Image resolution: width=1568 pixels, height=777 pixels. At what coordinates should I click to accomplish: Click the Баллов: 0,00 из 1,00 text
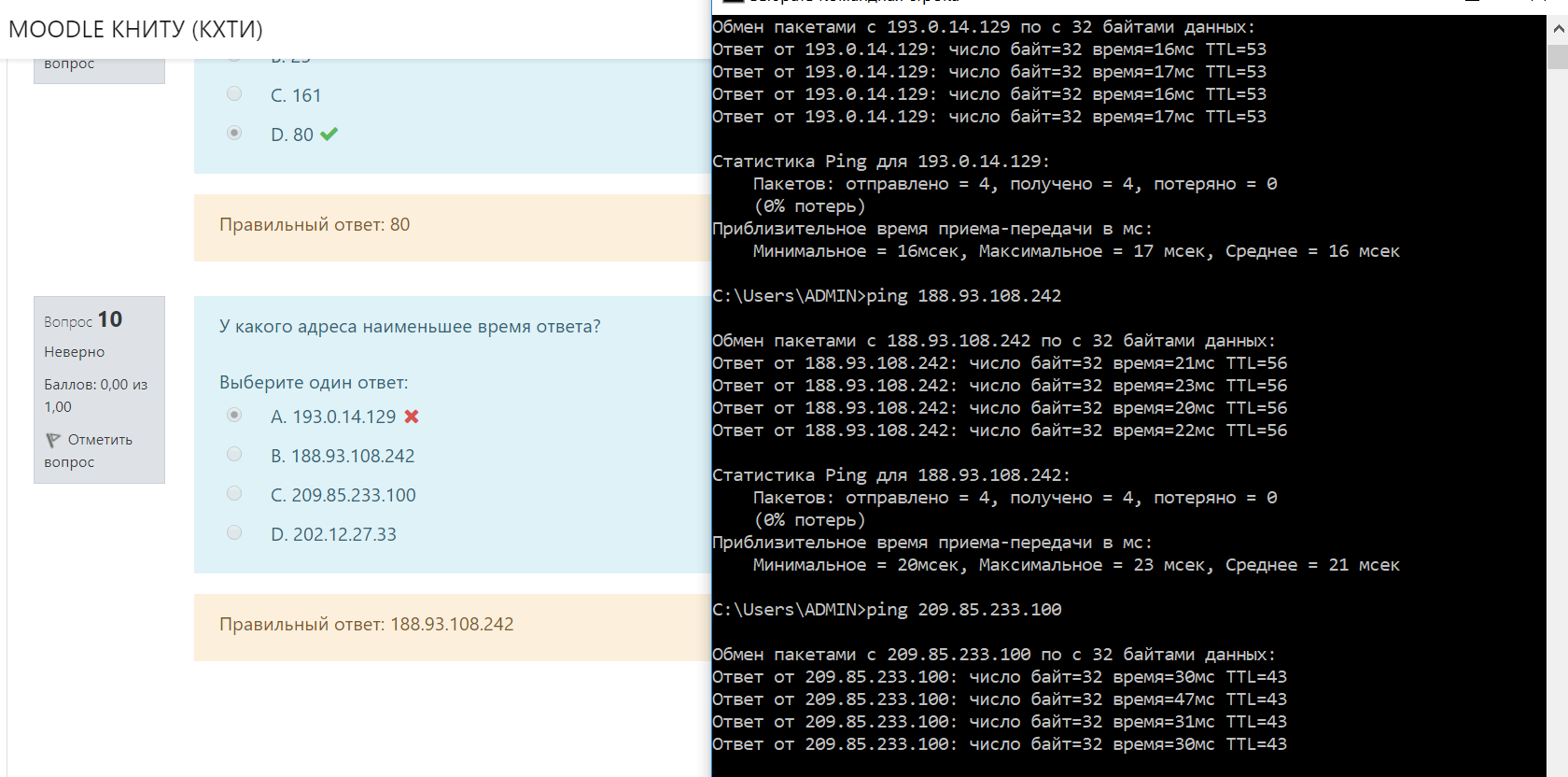pos(96,396)
